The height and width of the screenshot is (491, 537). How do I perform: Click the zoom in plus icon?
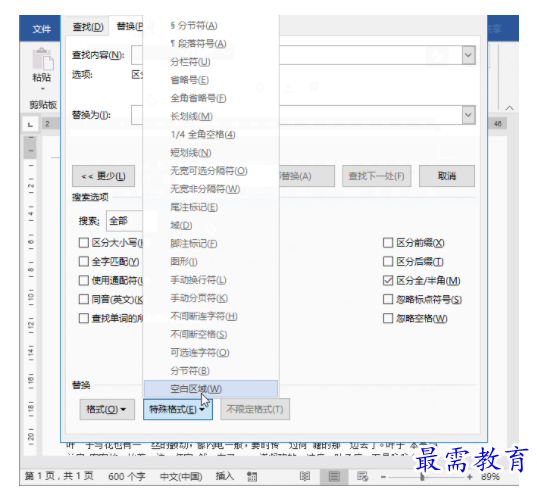(470, 477)
